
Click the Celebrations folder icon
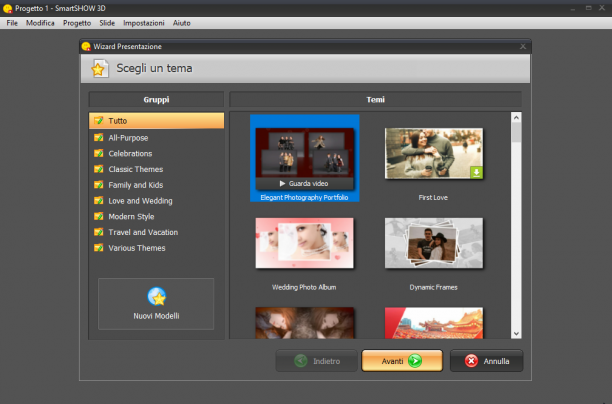(x=99, y=153)
